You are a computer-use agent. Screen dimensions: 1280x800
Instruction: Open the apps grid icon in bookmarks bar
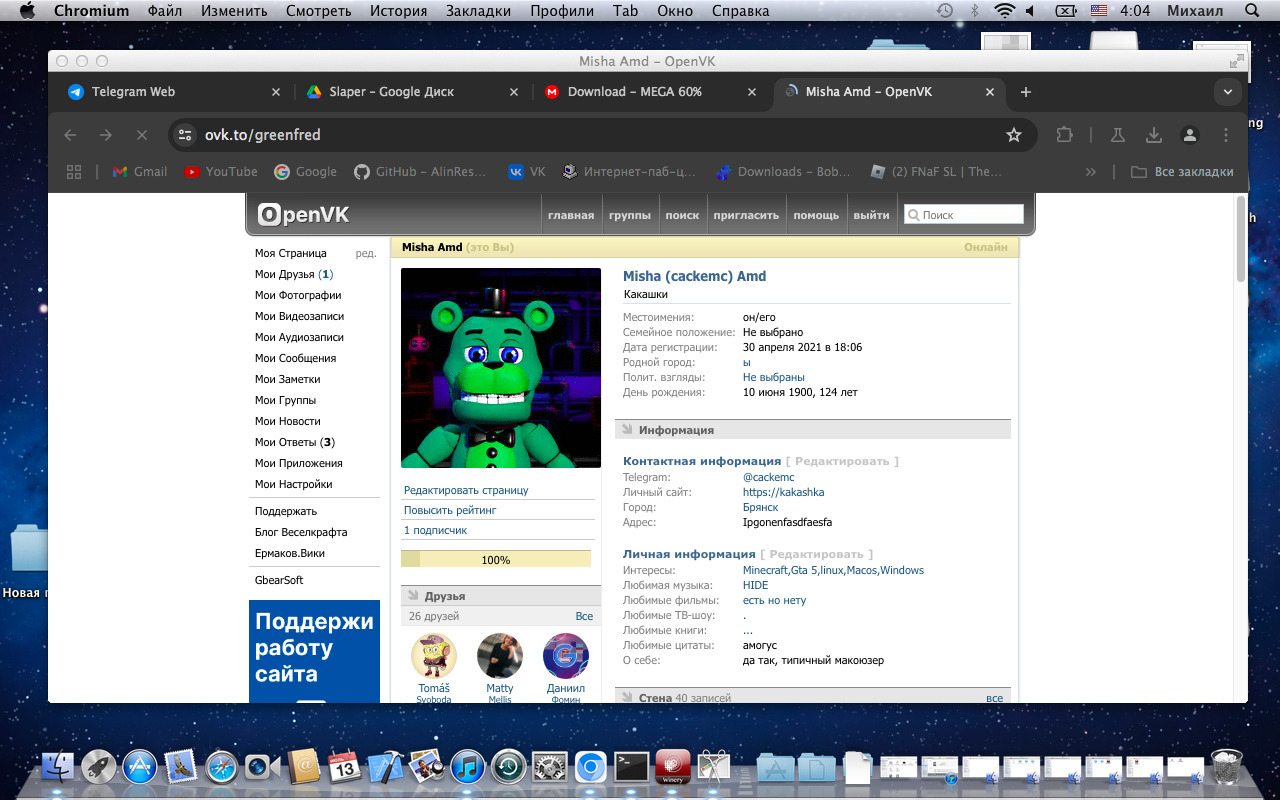(73, 172)
